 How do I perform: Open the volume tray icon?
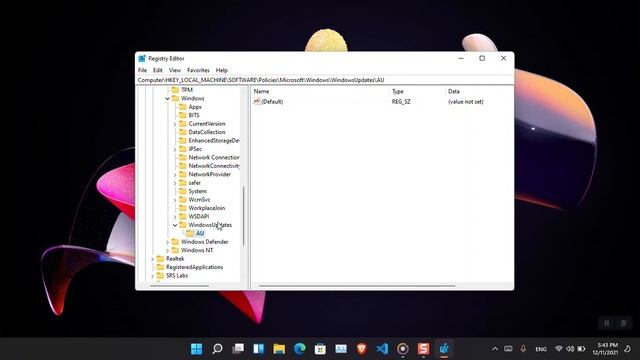point(570,349)
